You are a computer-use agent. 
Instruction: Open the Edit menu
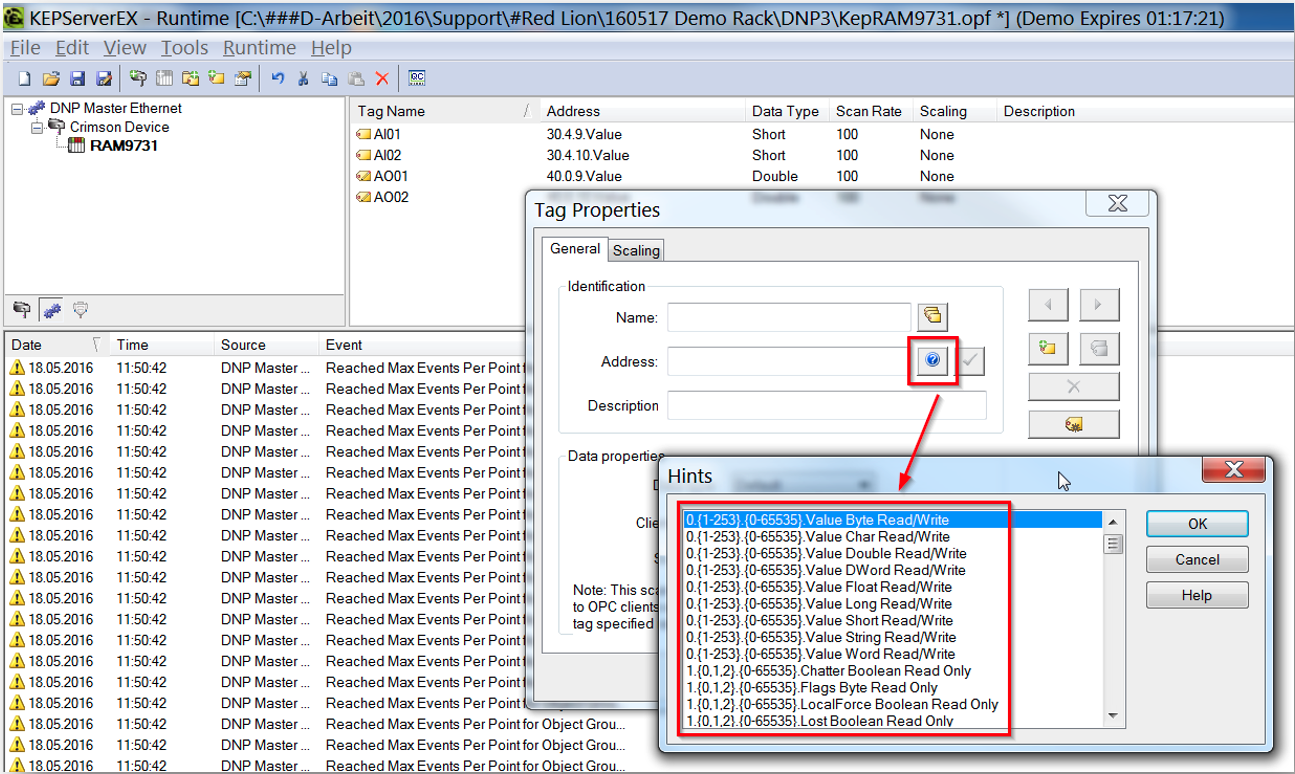coord(72,48)
